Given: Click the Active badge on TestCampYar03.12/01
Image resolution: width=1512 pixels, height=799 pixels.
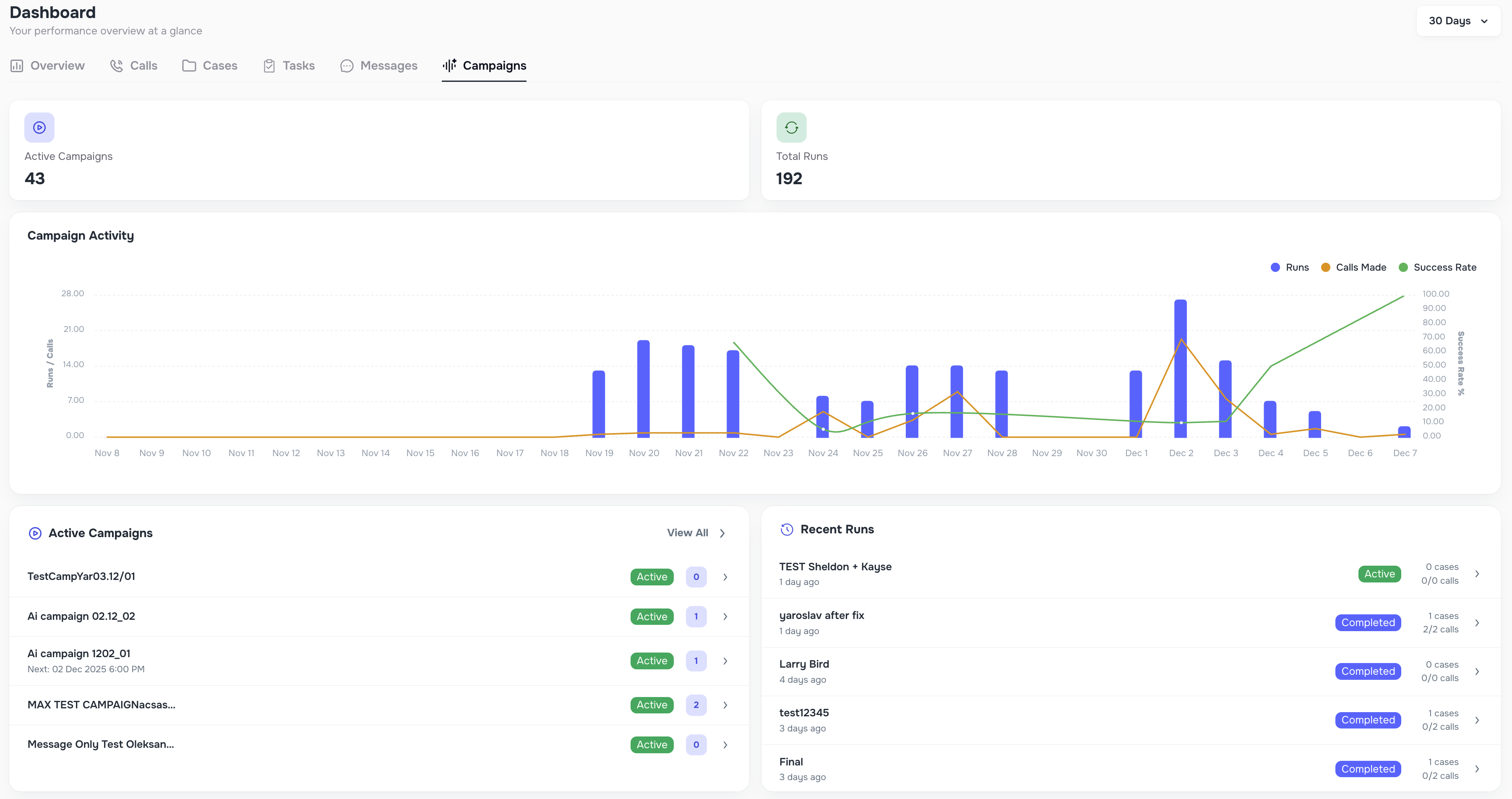Looking at the screenshot, I should [x=652, y=577].
